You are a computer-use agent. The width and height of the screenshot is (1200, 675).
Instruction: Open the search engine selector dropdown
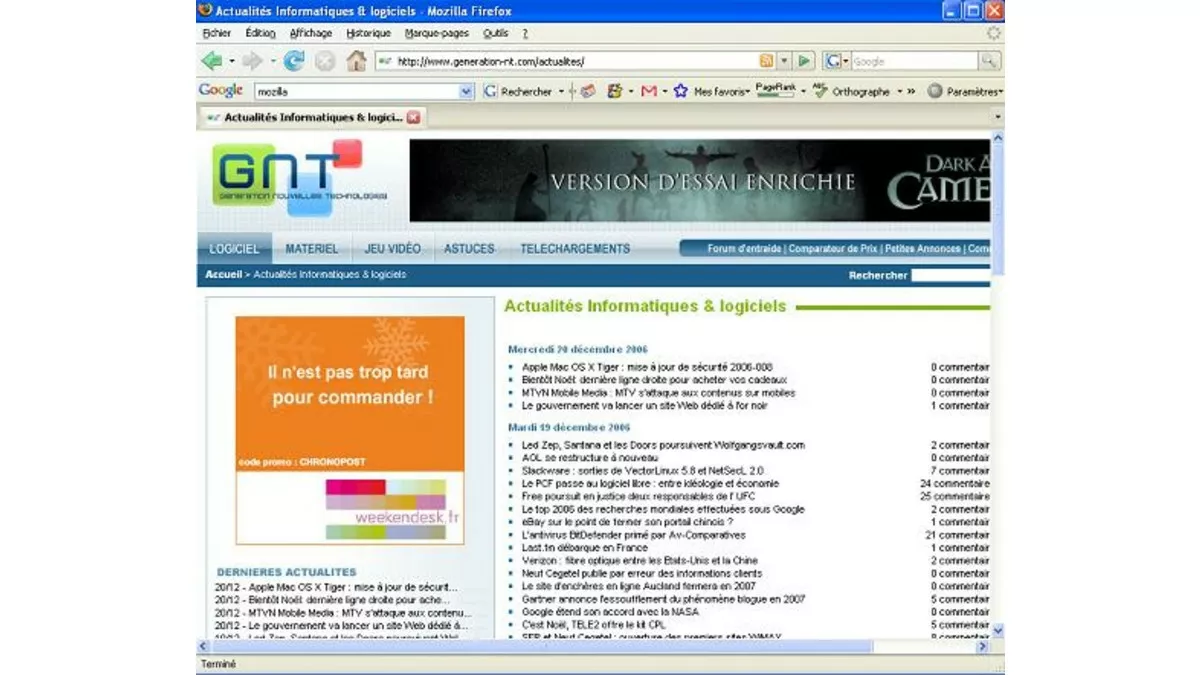pos(846,61)
